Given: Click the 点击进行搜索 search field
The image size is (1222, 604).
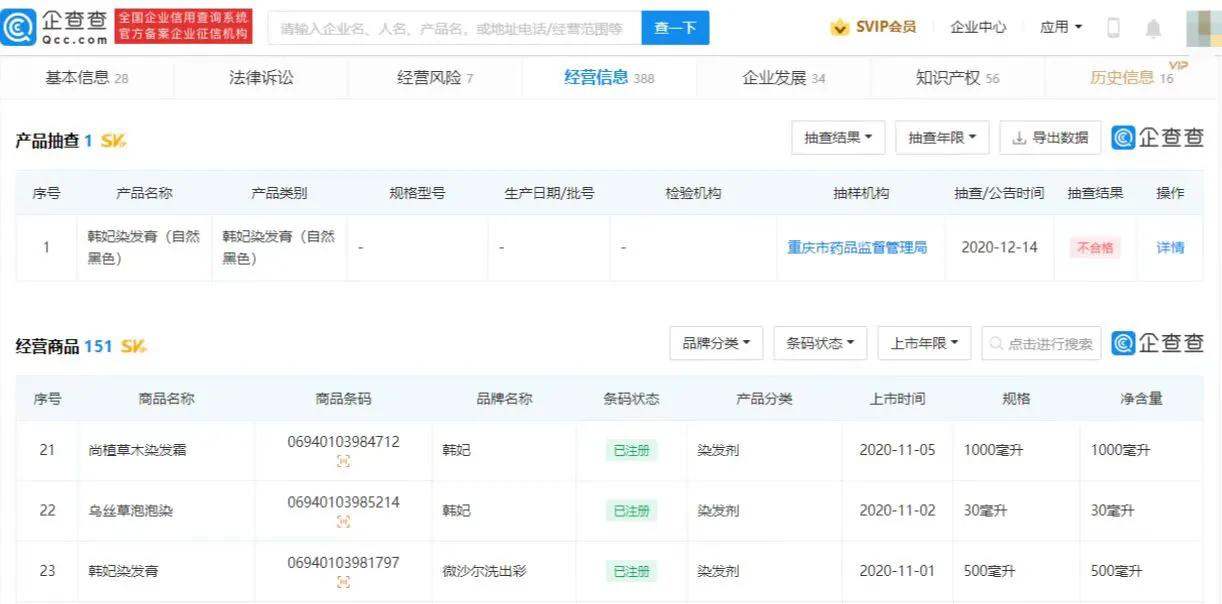Looking at the screenshot, I should (1040, 342).
